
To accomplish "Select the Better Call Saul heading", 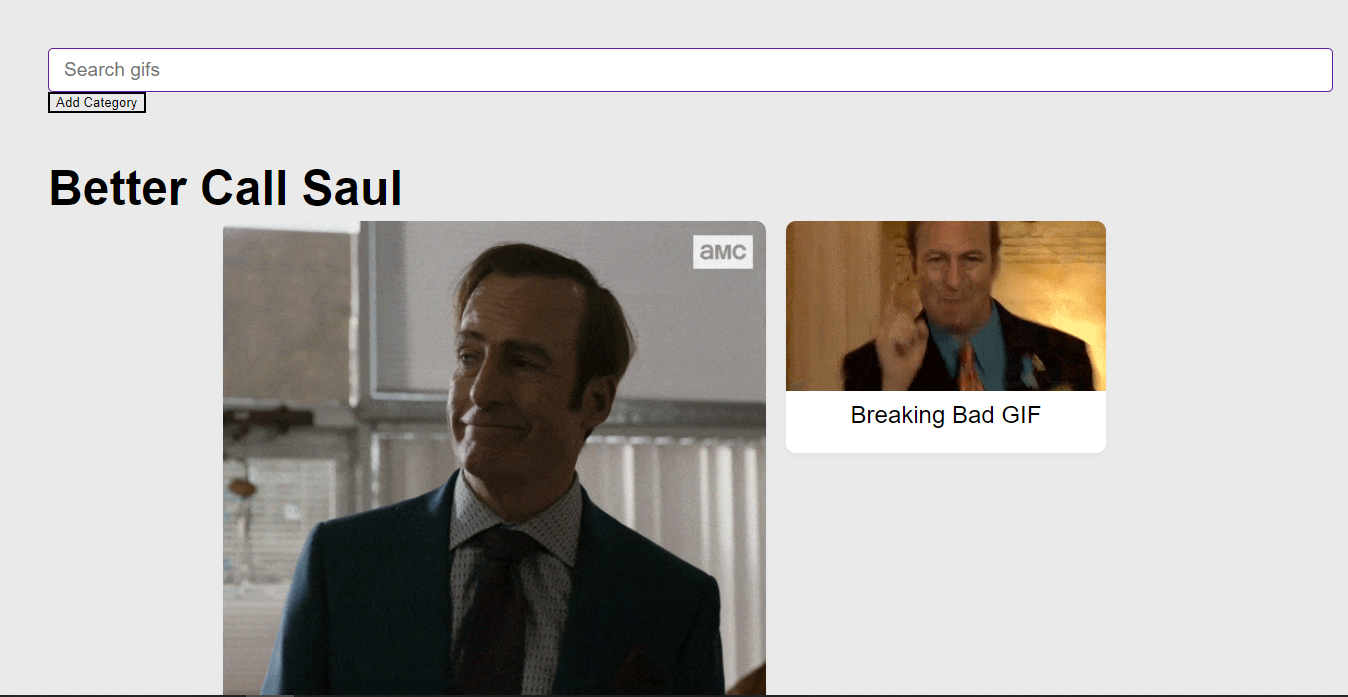I will pos(226,187).
